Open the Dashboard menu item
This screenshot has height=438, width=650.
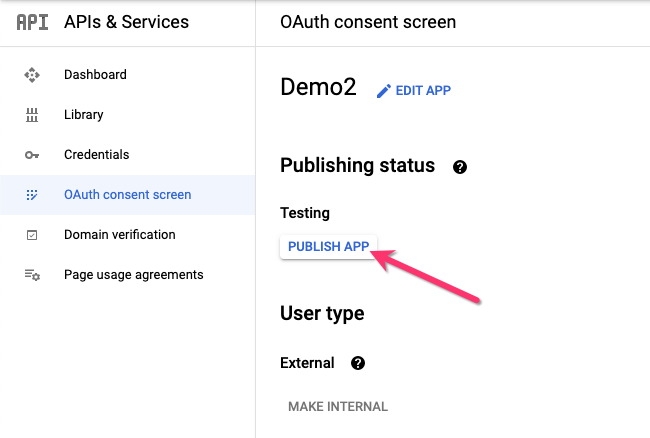coord(95,75)
